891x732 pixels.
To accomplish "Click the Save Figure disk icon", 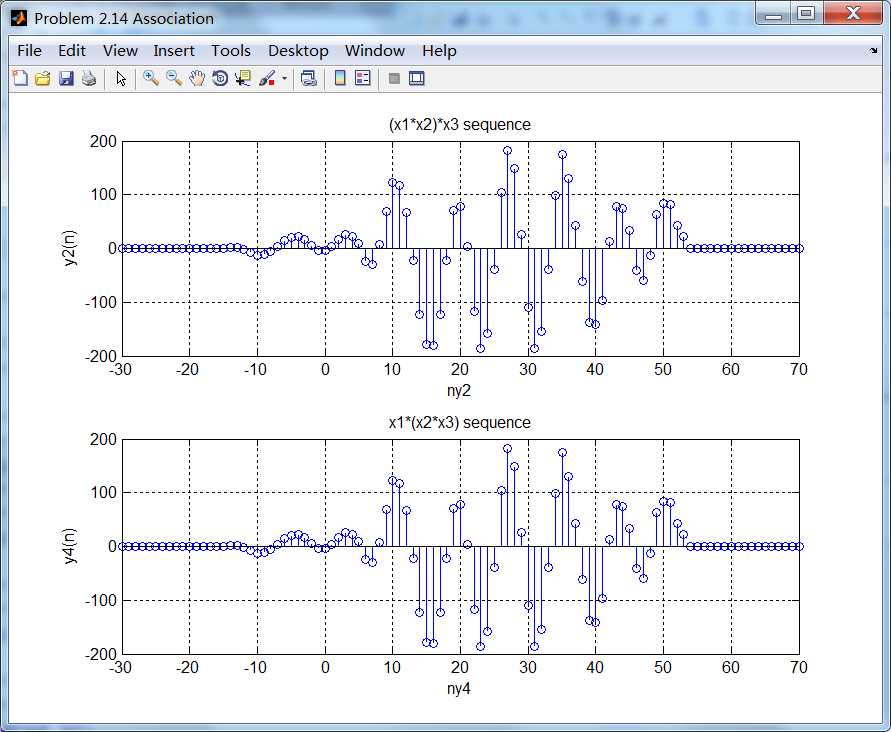I will 66,78.
